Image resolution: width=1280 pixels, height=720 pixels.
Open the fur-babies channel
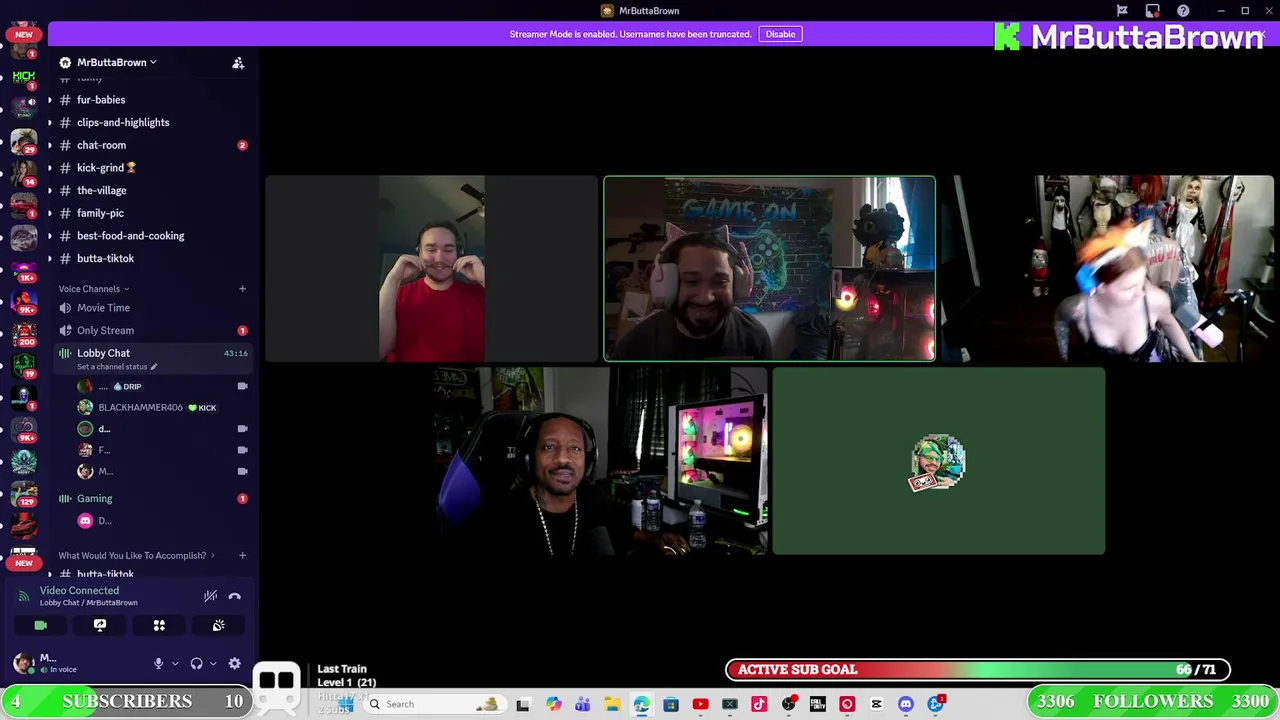coord(101,100)
